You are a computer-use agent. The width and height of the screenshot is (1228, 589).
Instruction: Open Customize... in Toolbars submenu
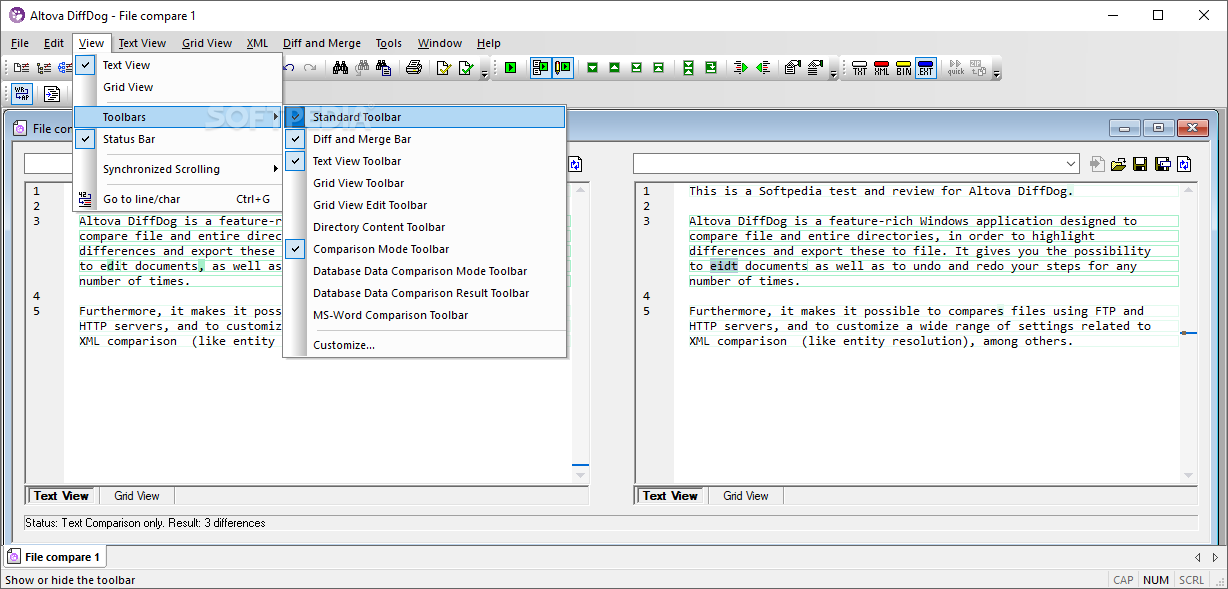425,345
